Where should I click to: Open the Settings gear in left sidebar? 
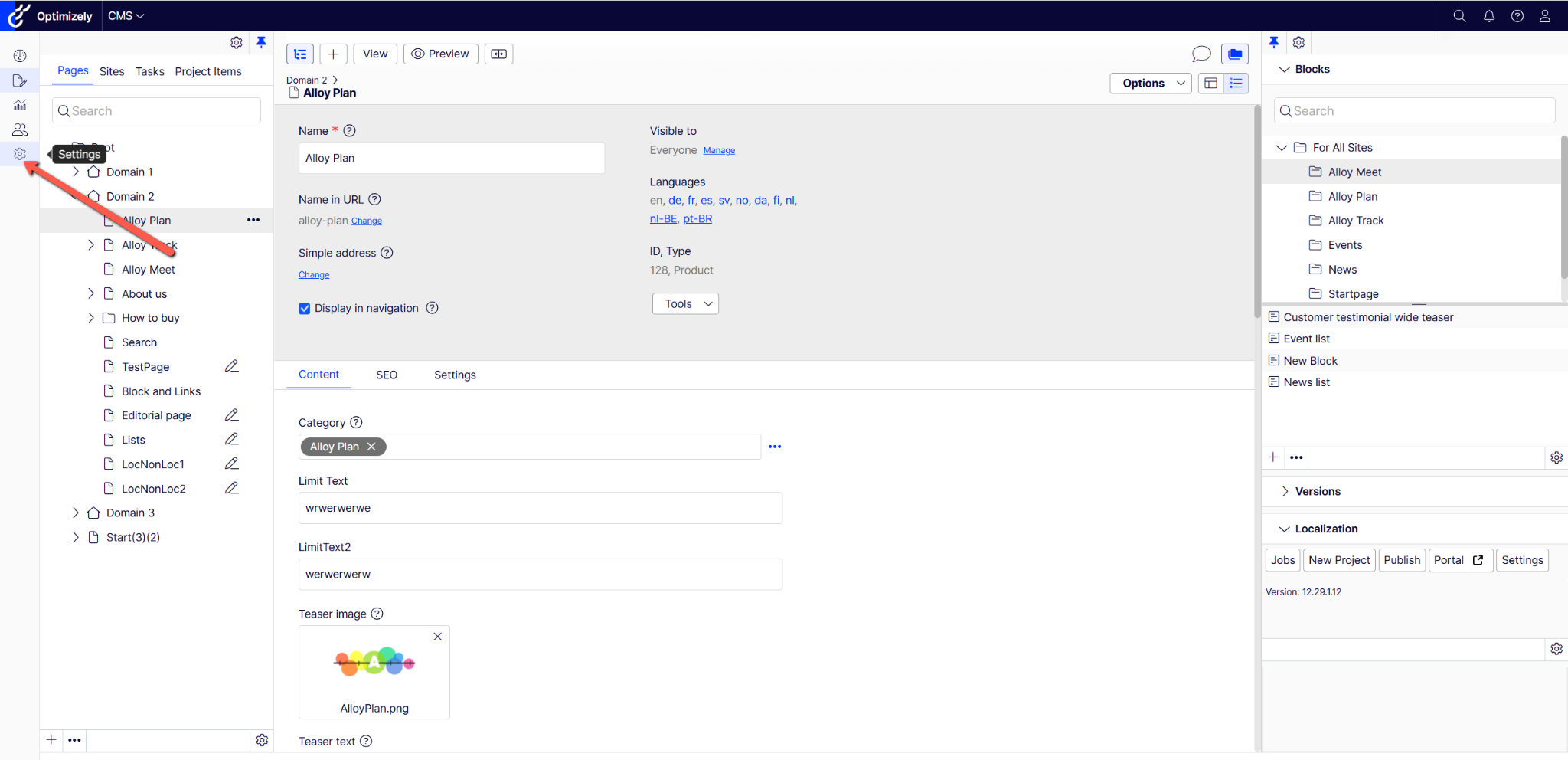pyautogui.click(x=20, y=154)
